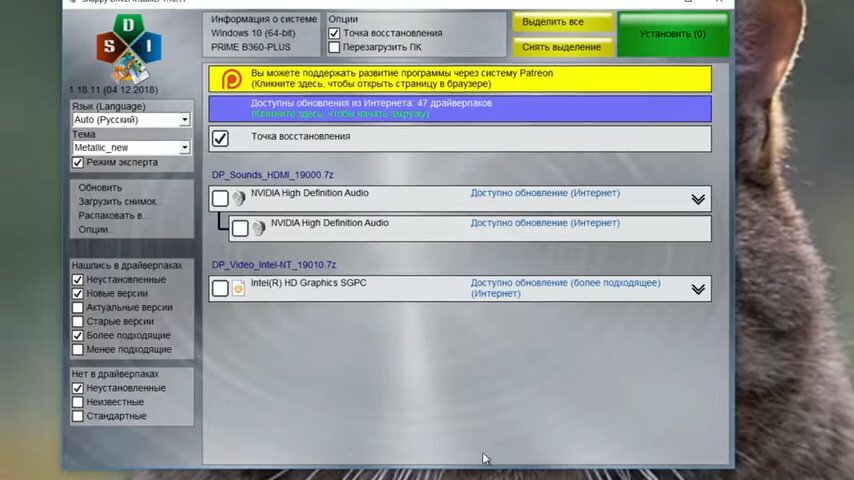Viewport: 854px width, 480px height.
Task: Click 'Windows 10 (64-bit)' system info text
Action: [253, 33]
